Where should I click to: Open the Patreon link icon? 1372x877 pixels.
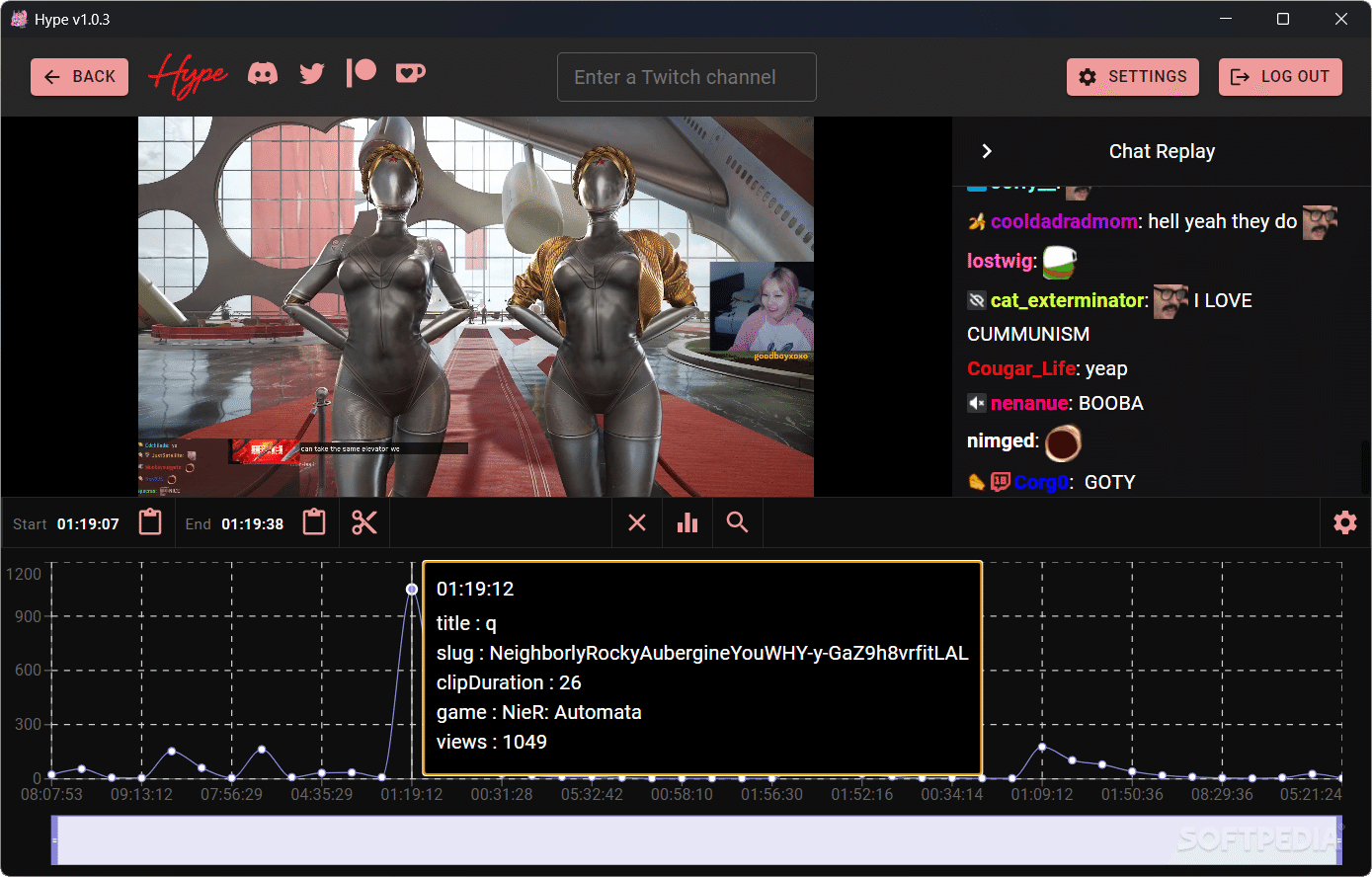[x=362, y=73]
